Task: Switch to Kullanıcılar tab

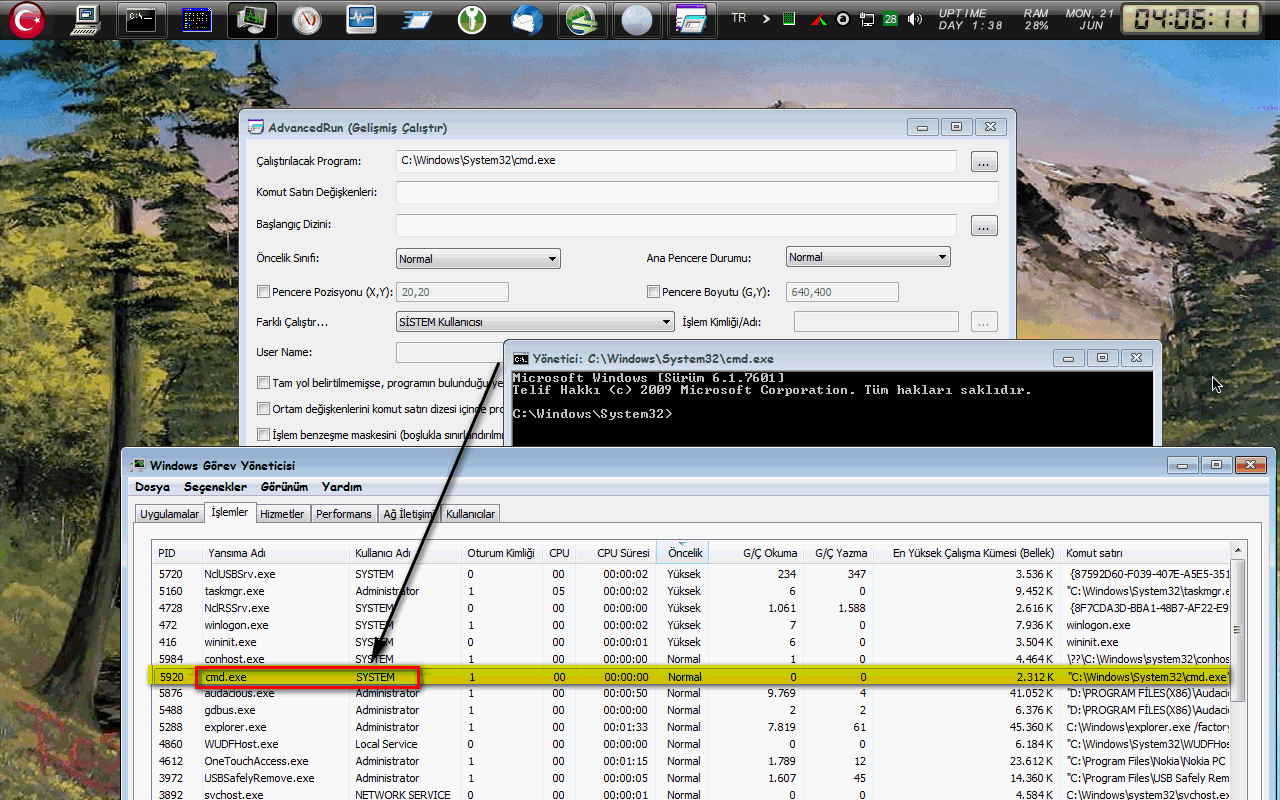Action: click(470, 514)
